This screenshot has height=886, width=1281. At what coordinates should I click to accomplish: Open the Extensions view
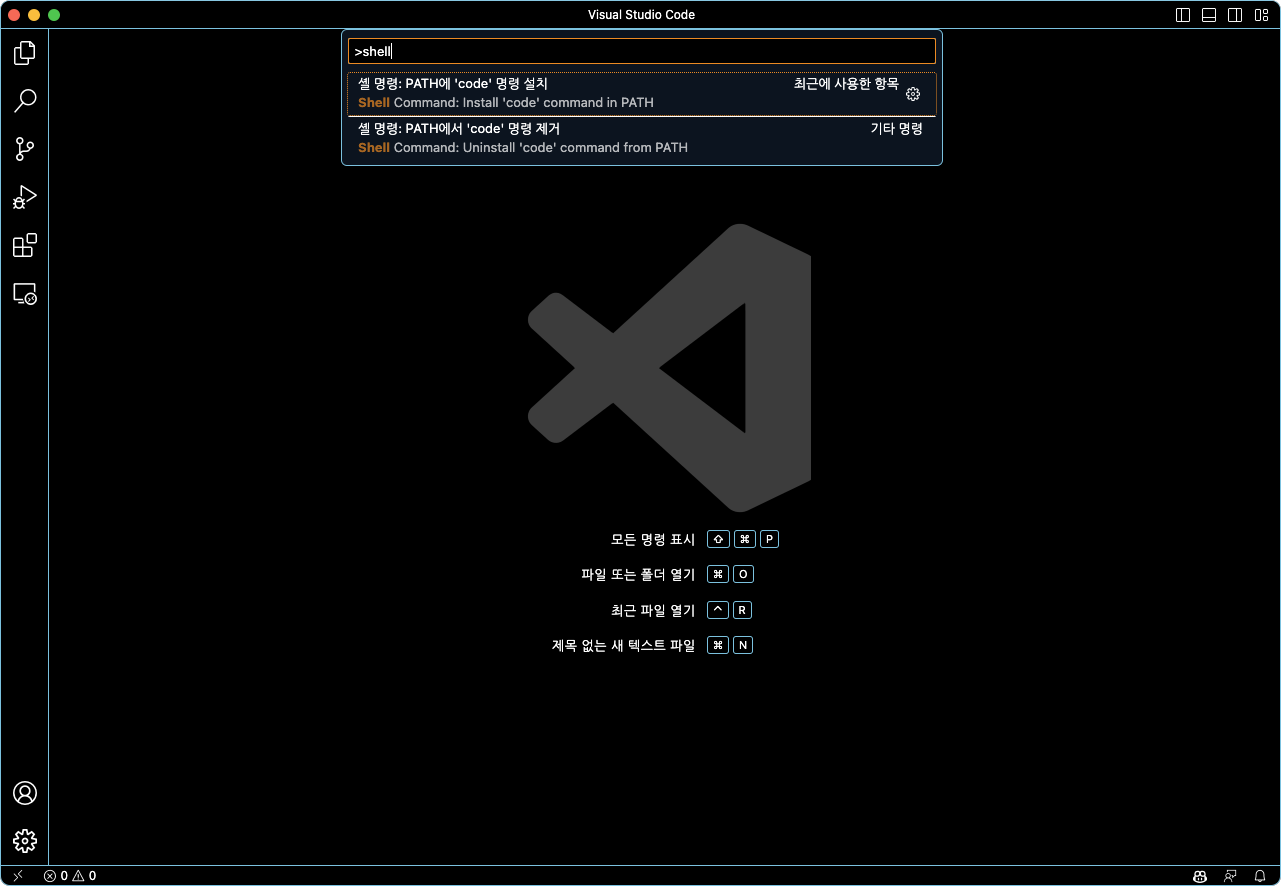coord(25,246)
